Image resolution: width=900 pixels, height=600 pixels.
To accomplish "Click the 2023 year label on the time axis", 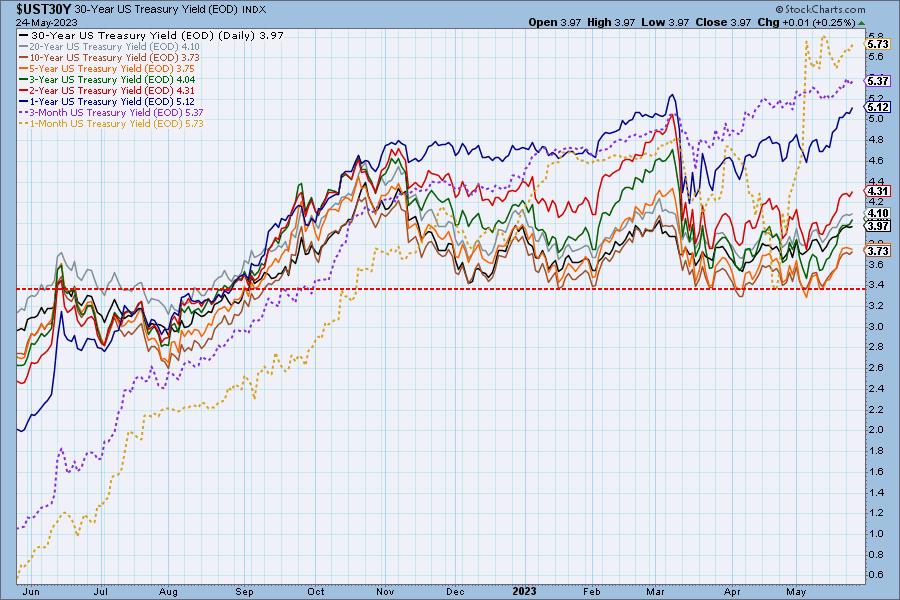I will (x=524, y=591).
